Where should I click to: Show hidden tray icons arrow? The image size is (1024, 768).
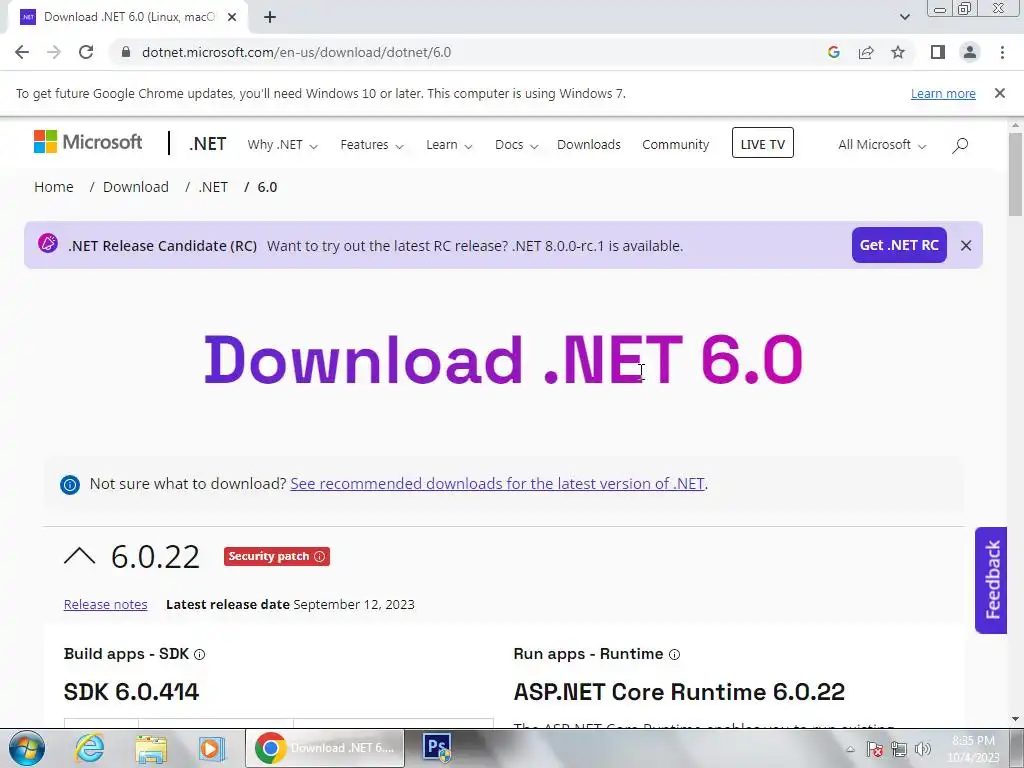[850, 749]
